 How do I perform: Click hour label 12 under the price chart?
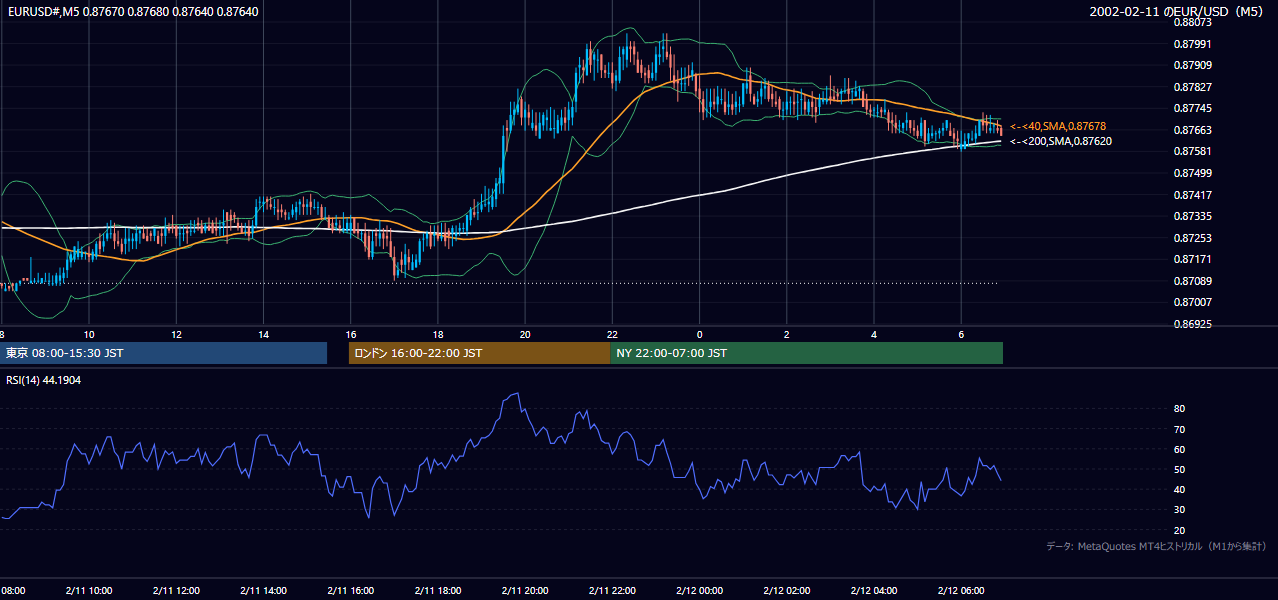tap(176, 334)
